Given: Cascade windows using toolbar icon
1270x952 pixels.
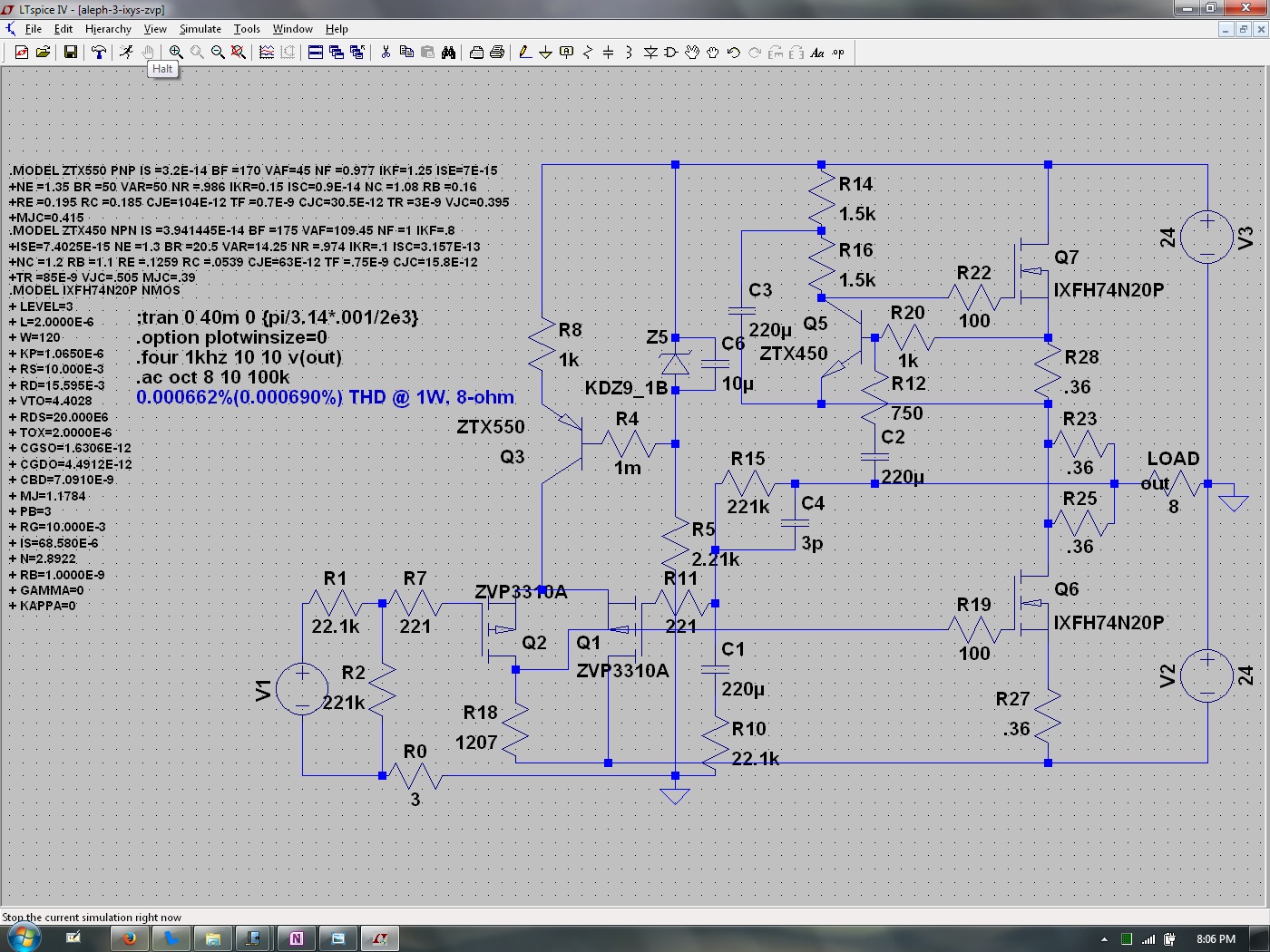Looking at the screenshot, I should click(x=337, y=53).
